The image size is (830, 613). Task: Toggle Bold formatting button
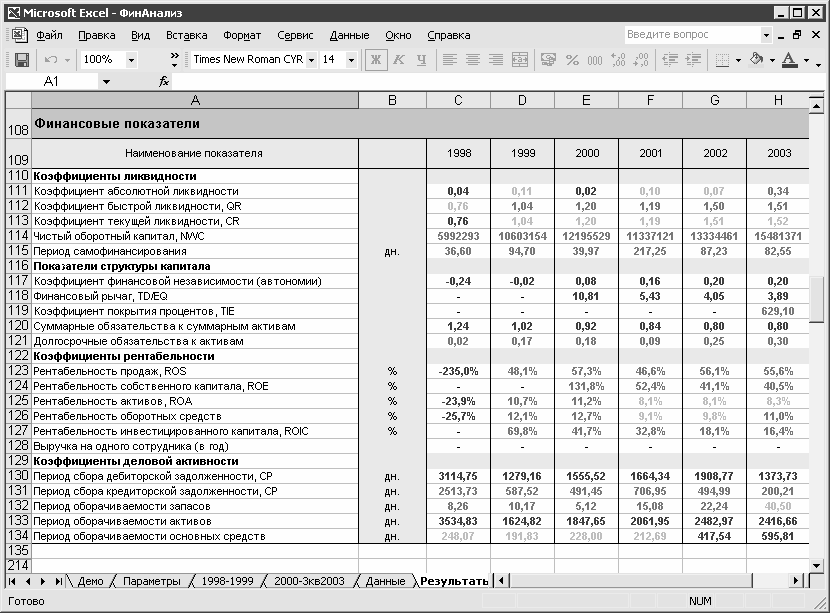(376, 60)
